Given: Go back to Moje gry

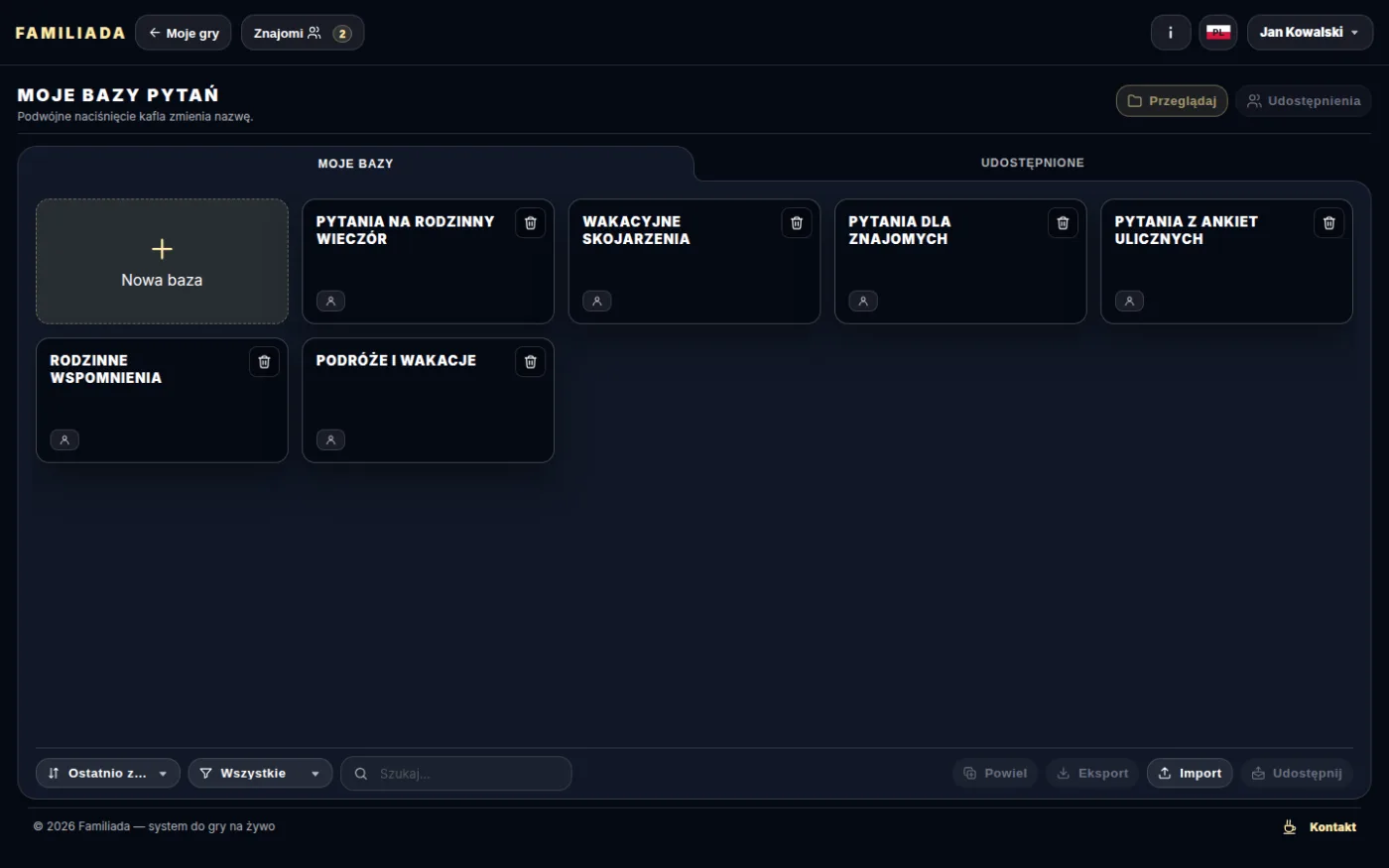Looking at the screenshot, I should pos(184,33).
